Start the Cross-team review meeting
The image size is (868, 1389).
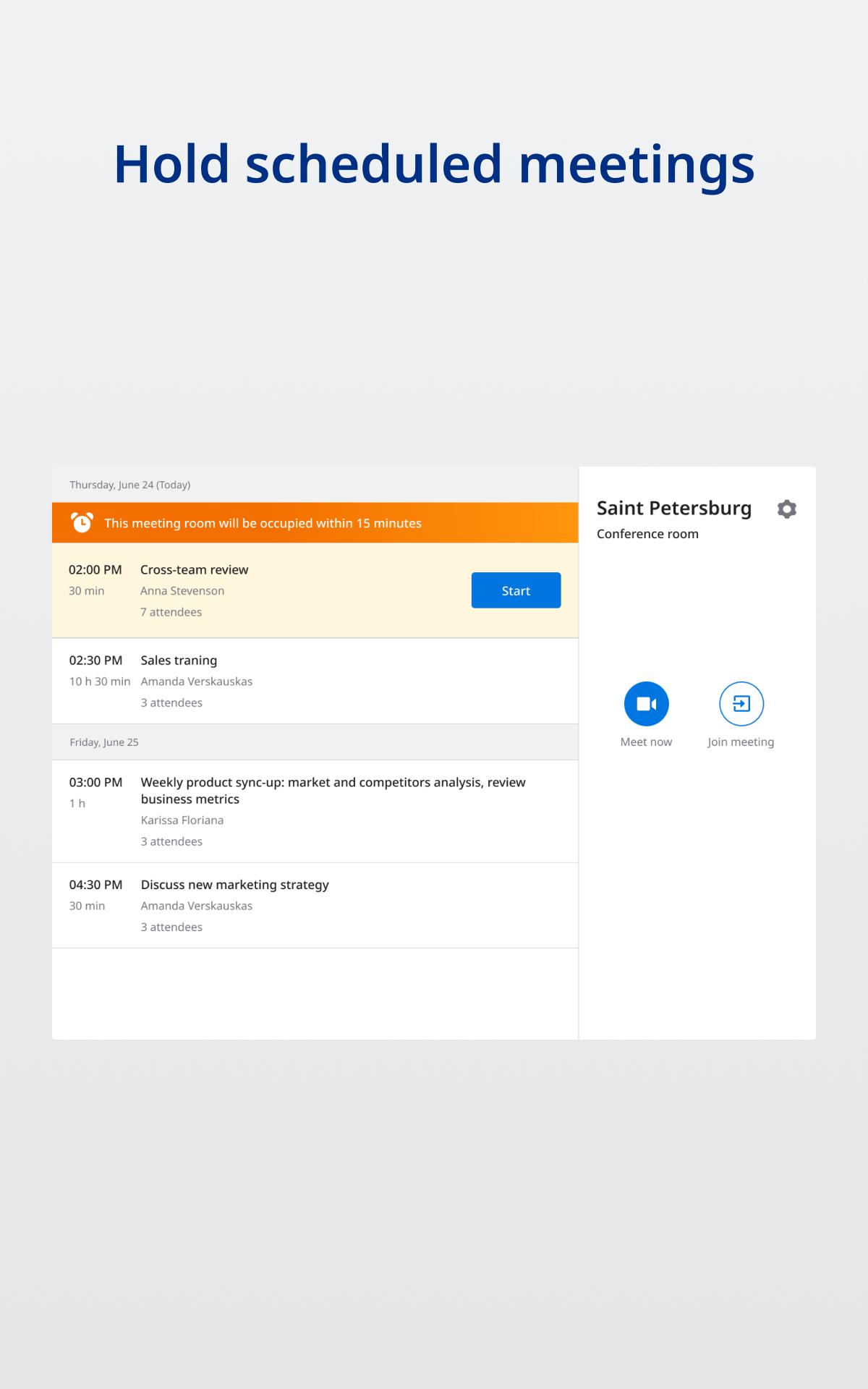(x=516, y=590)
